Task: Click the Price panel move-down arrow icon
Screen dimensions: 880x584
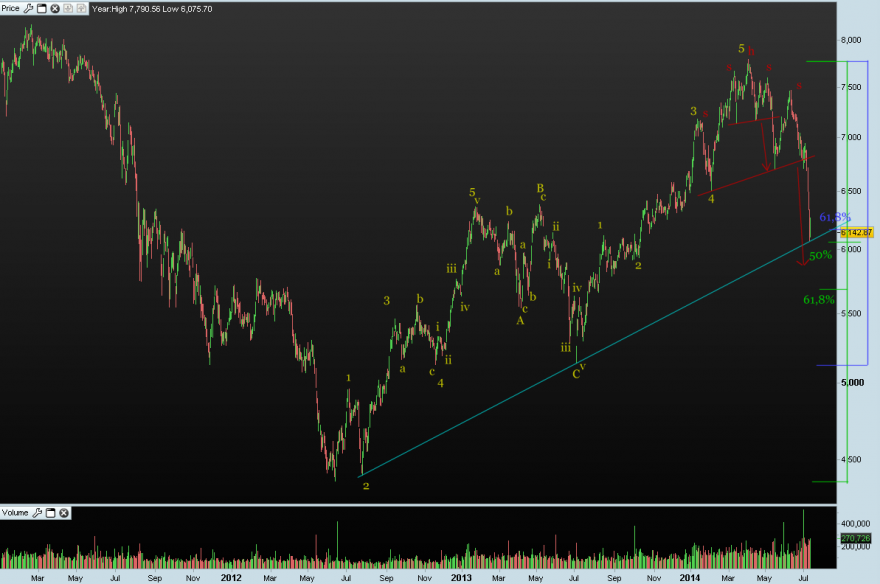Action: point(68,8)
